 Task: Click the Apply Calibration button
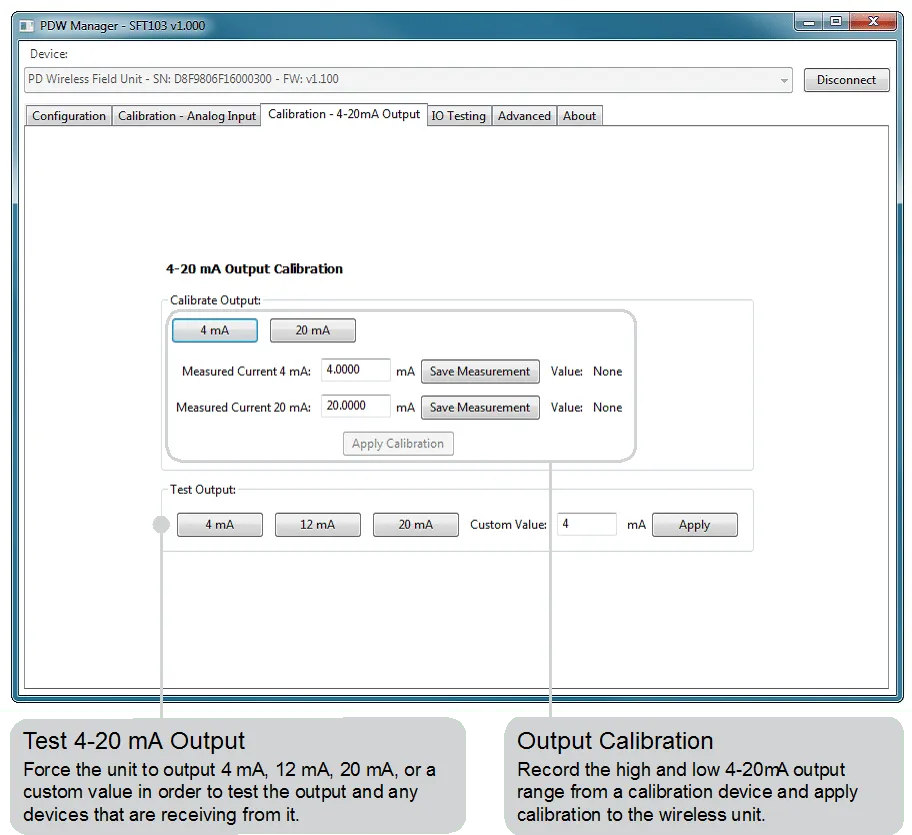tap(398, 444)
